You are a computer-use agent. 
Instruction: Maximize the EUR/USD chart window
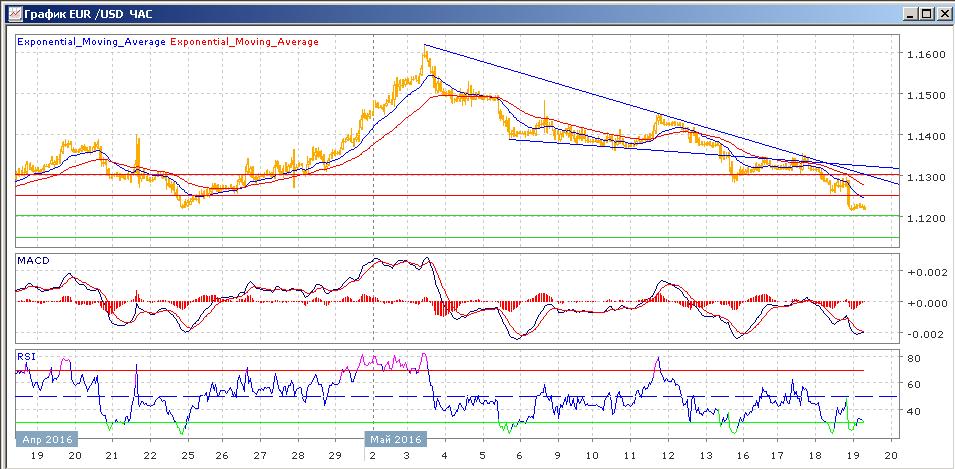925,13
